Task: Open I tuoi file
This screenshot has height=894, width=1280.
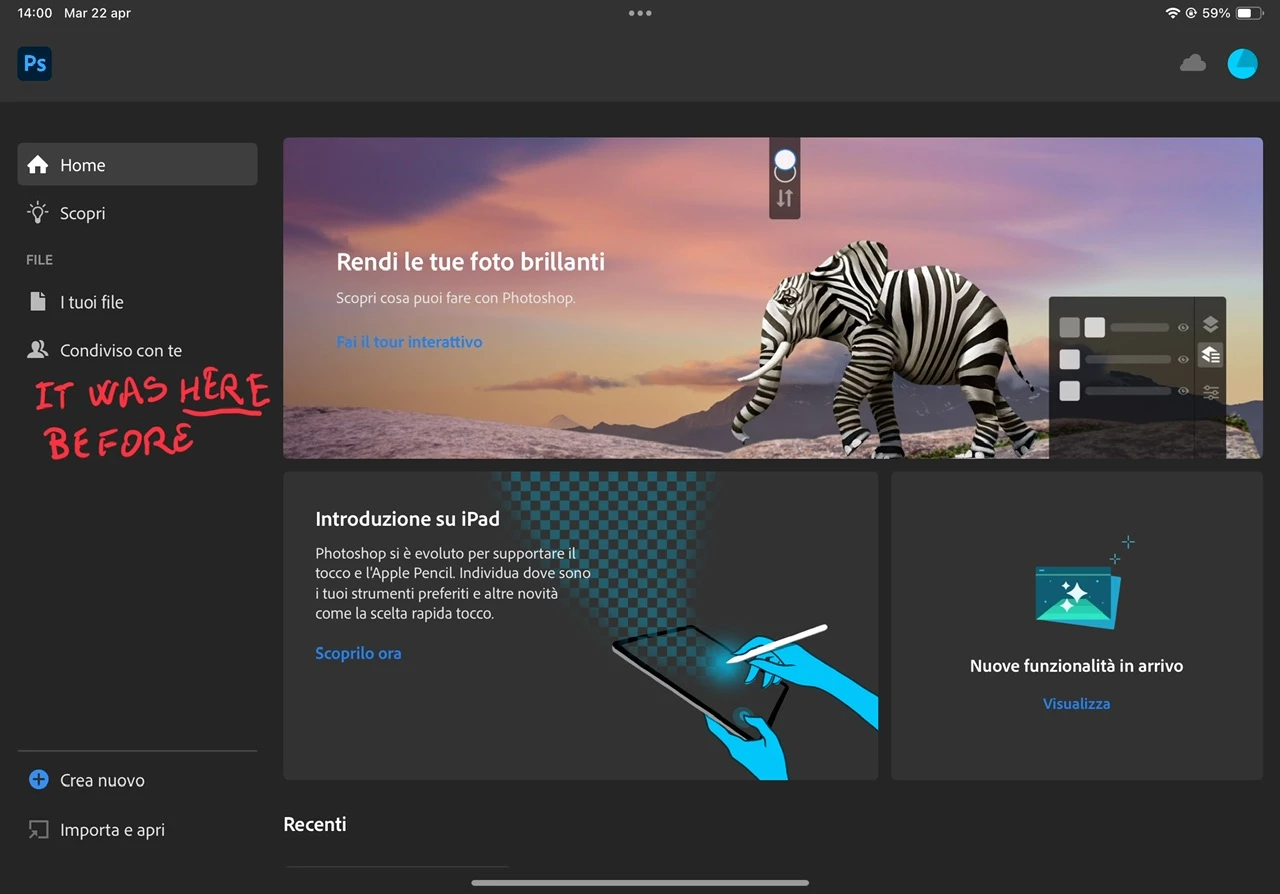Action: tap(137, 302)
